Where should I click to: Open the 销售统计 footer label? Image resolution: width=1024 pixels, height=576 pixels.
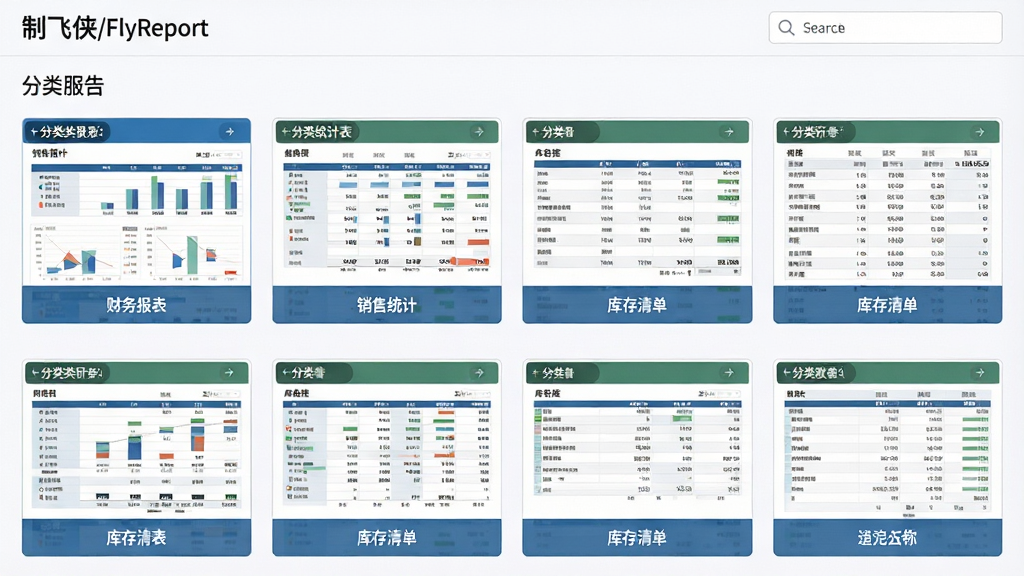click(x=387, y=305)
